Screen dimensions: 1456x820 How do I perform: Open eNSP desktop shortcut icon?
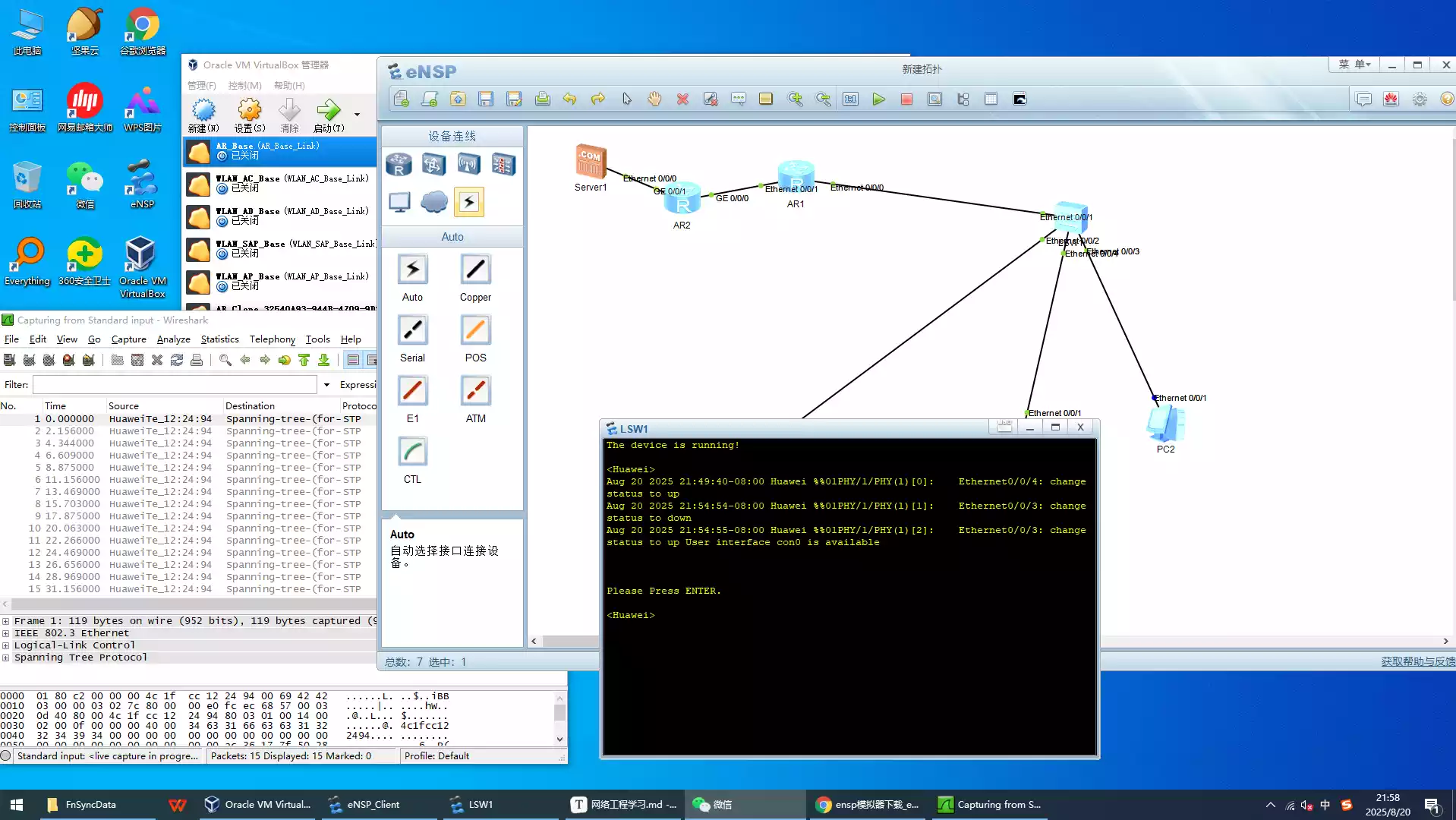(x=142, y=184)
